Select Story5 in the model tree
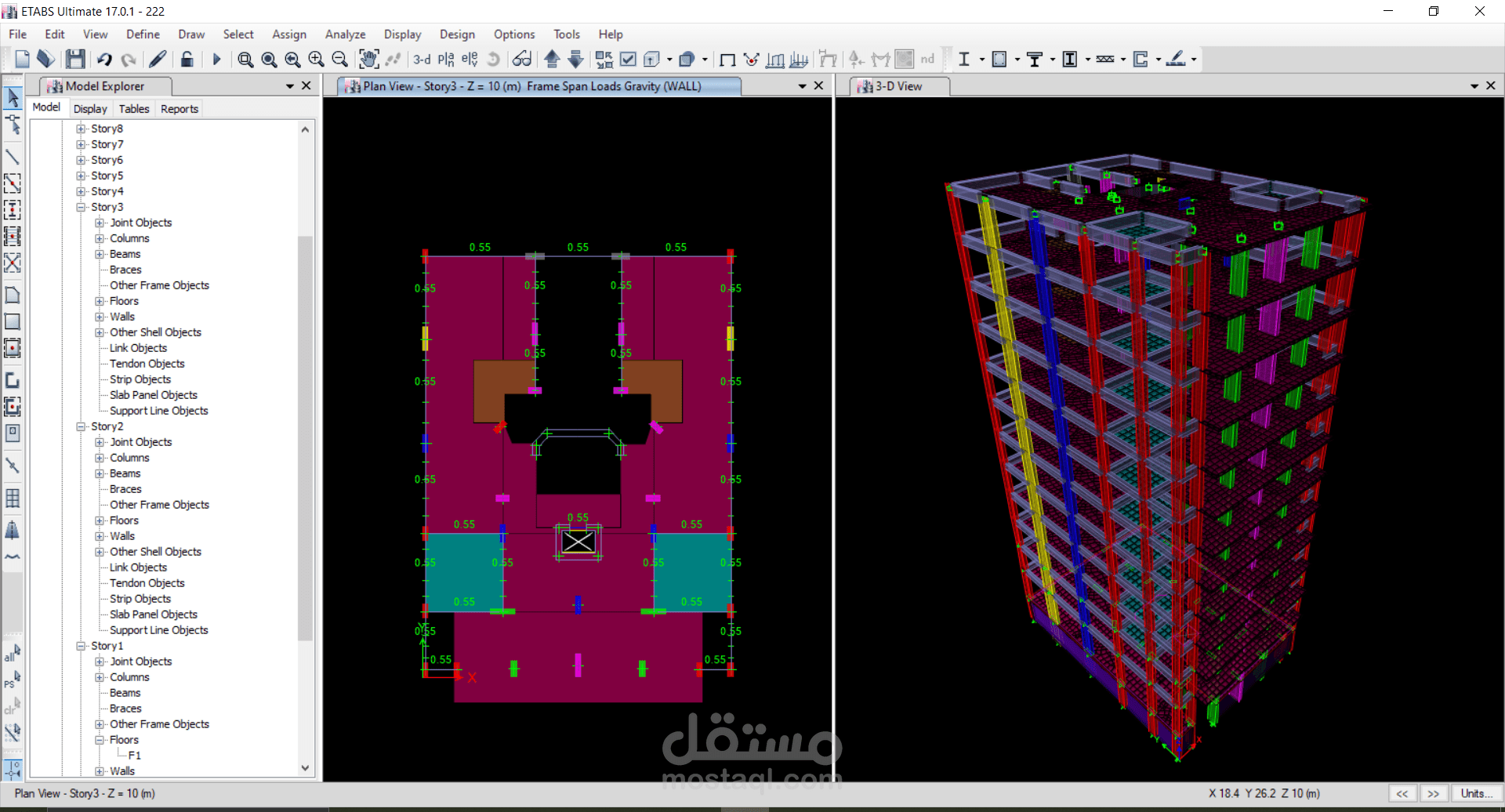Screen dimensions: 1505x812 point(107,176)
